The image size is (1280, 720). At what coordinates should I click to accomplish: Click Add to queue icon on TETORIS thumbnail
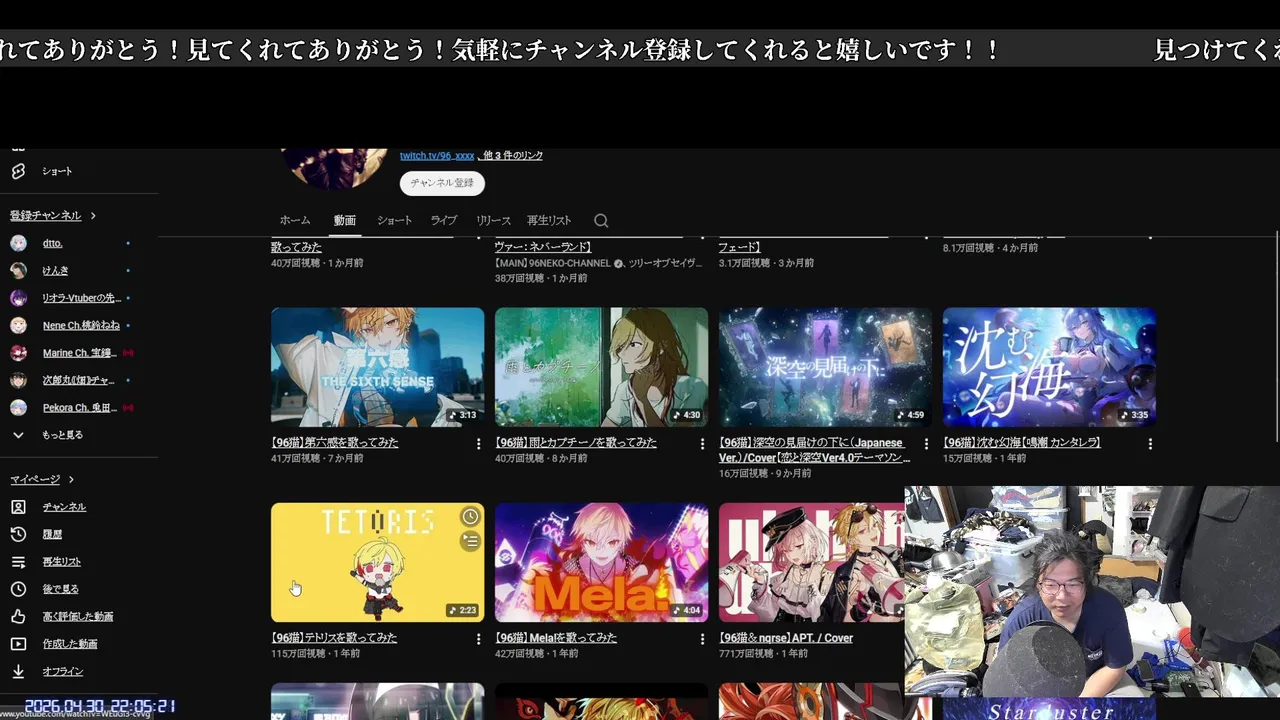[470, 541]
